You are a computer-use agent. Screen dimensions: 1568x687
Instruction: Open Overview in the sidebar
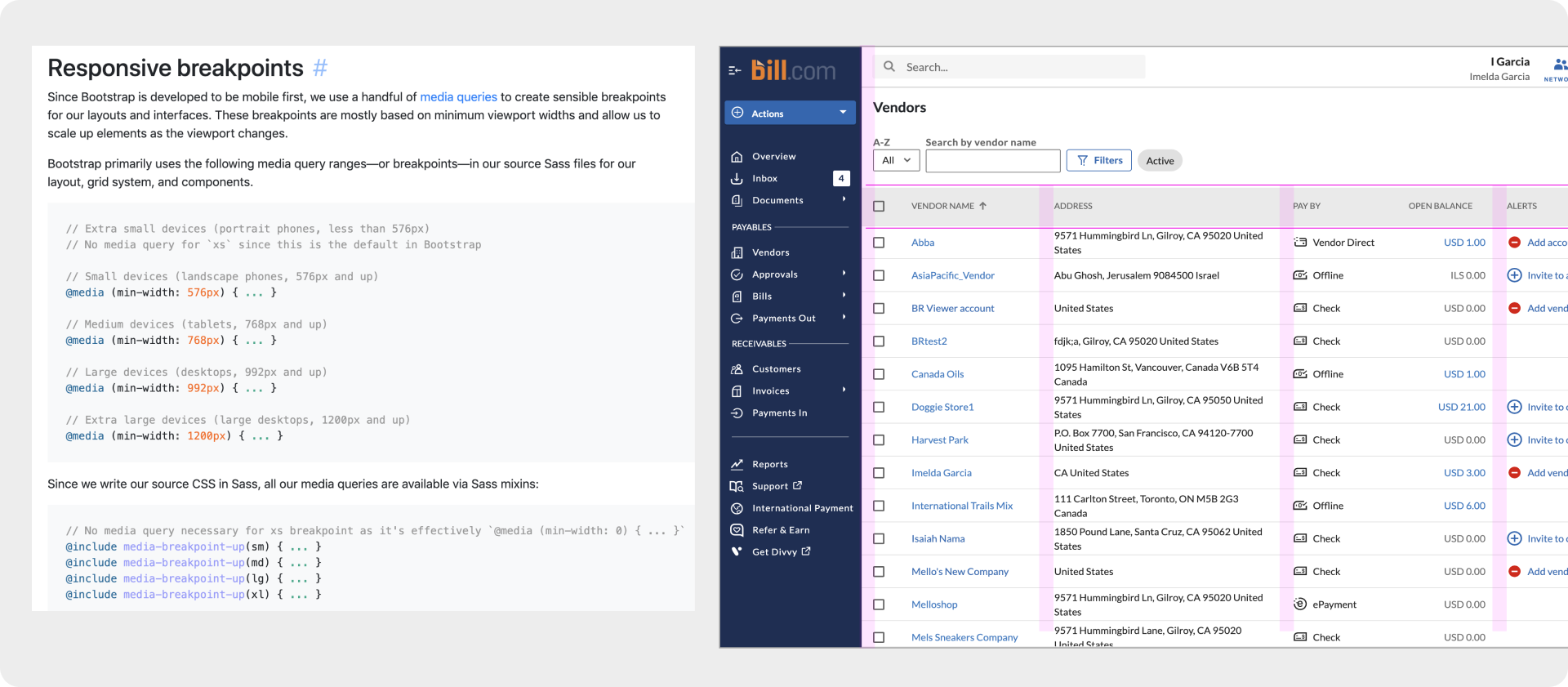(x=773, y=156)
